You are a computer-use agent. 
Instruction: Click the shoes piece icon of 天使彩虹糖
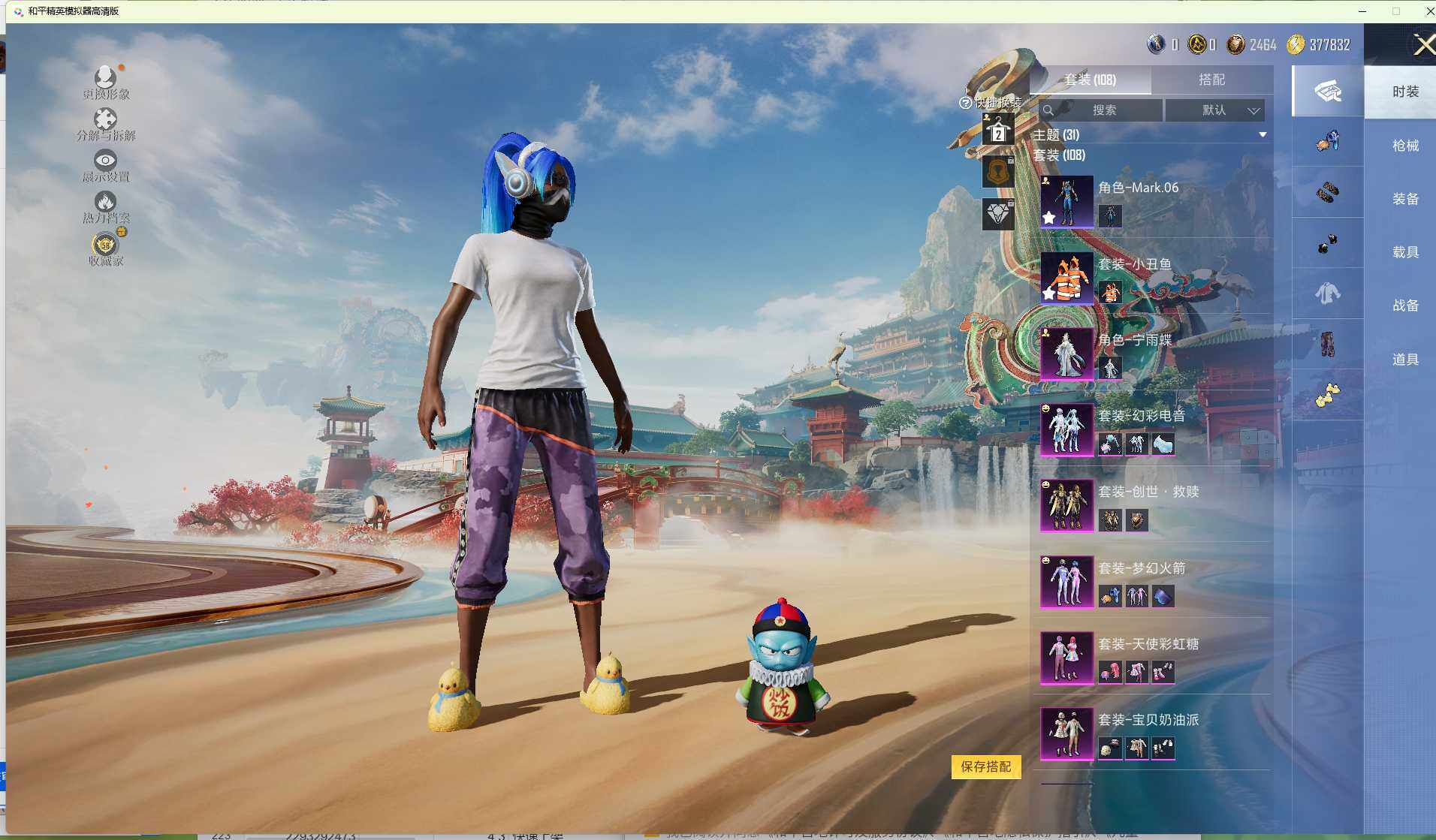pos(1163,672)
